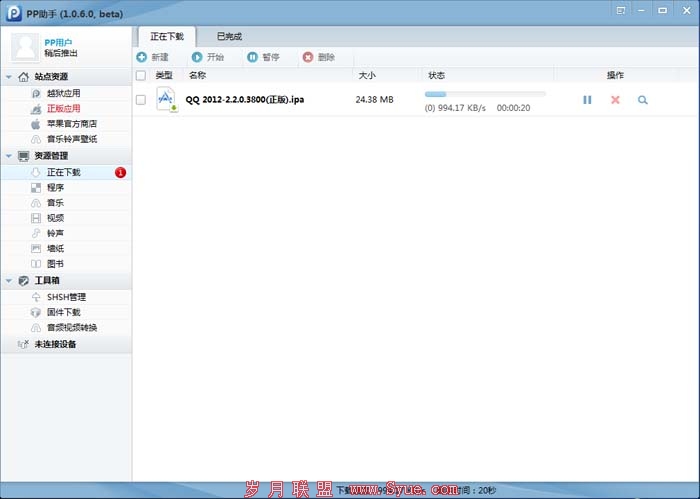This screenshot has height=499, width=700.
Task: Click the 视频 film icon
Action: (36, 218)
